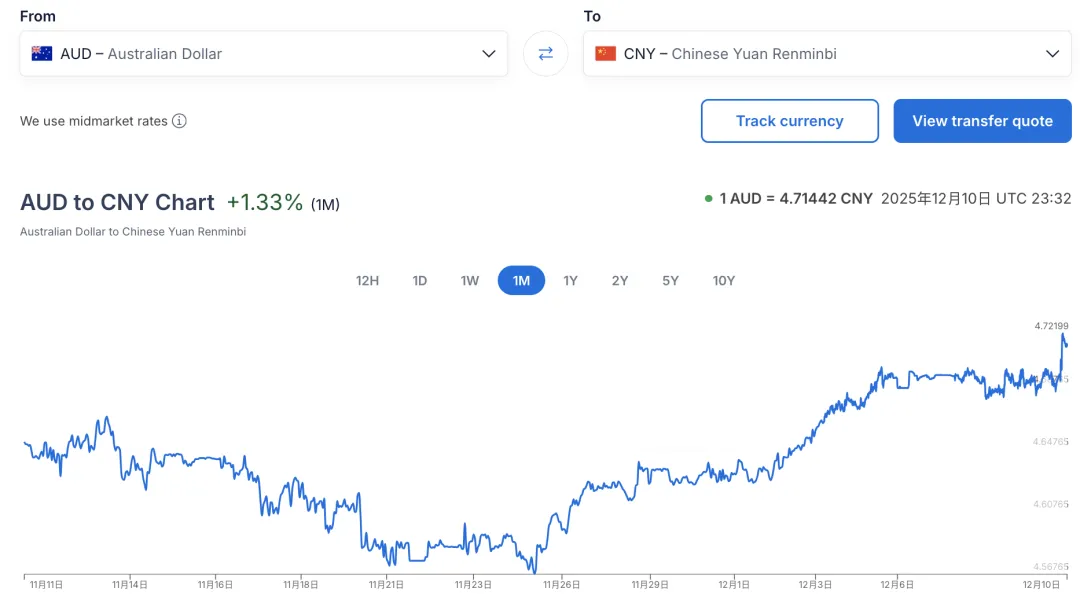Expand the From currency dropdown chevron
The height and width of the screenshot is (596, 1080).
pos(488,54)
